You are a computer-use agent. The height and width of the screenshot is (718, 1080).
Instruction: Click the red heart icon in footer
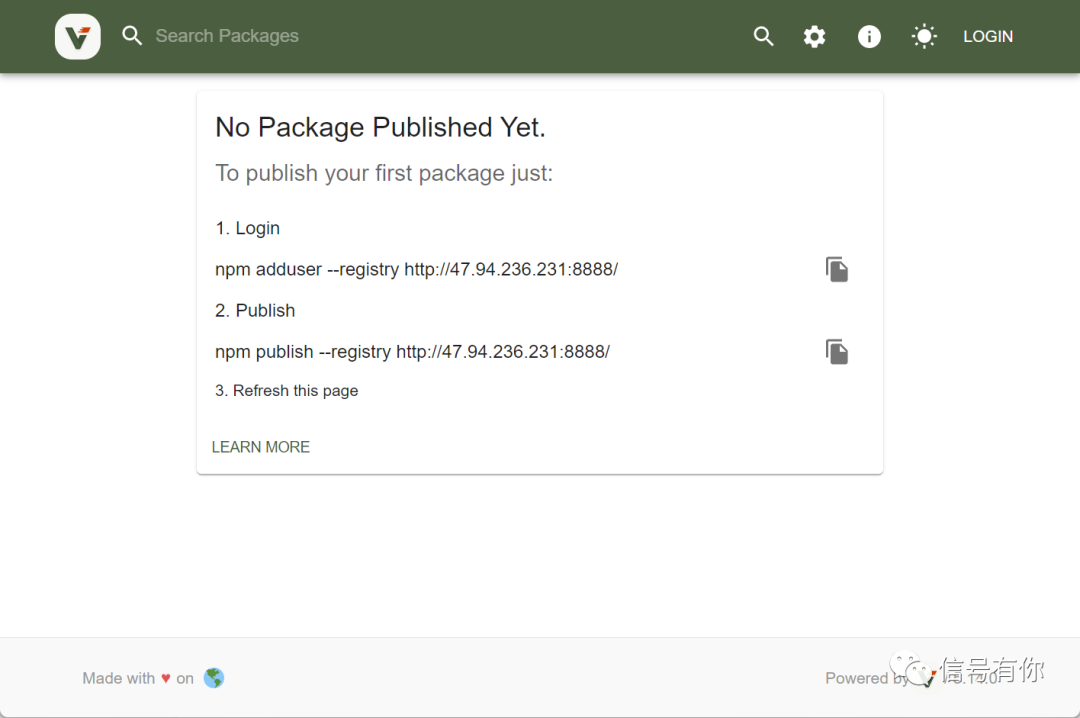click(166, 678)
